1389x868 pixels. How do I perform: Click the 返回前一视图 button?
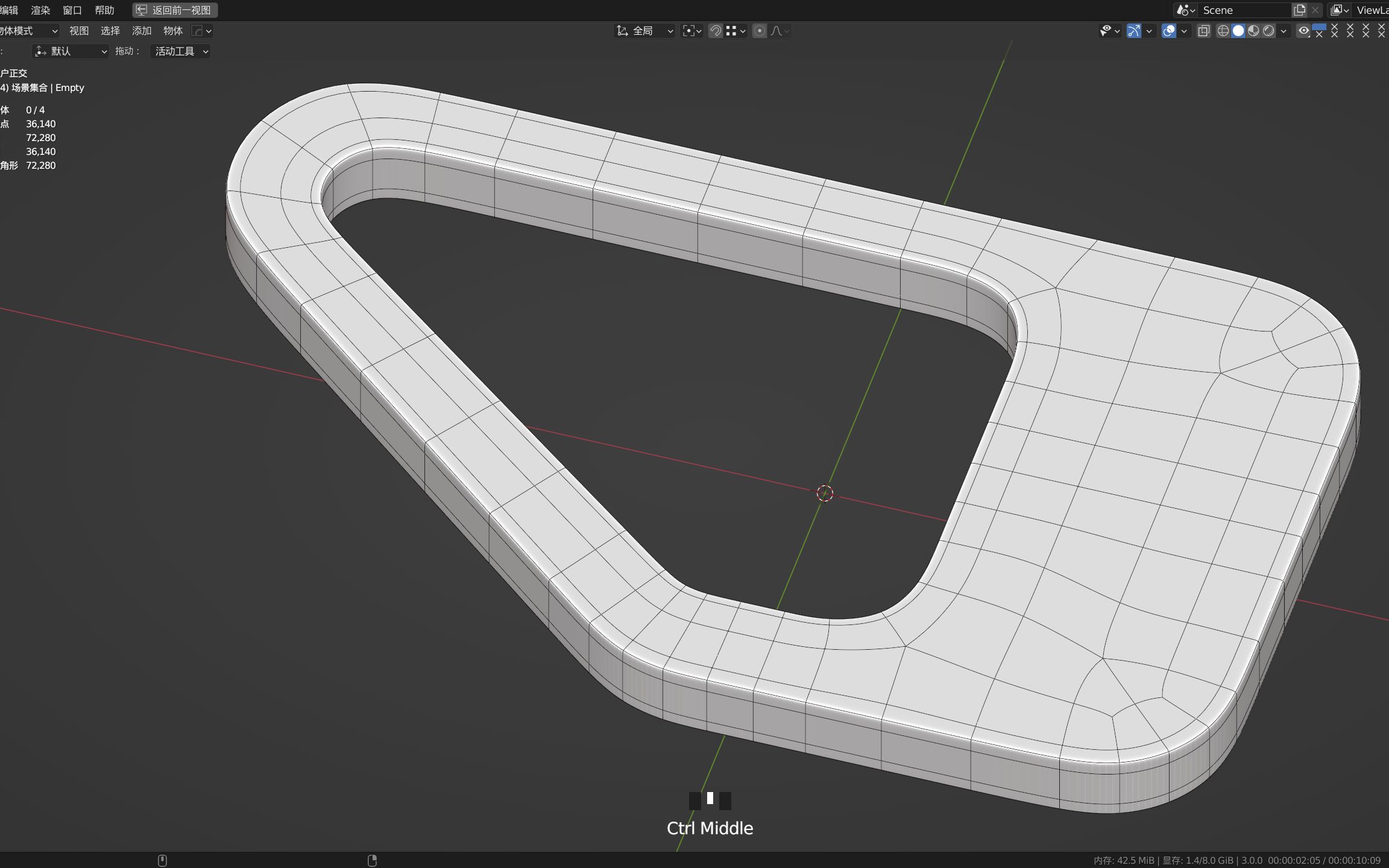tap(175, 10)
